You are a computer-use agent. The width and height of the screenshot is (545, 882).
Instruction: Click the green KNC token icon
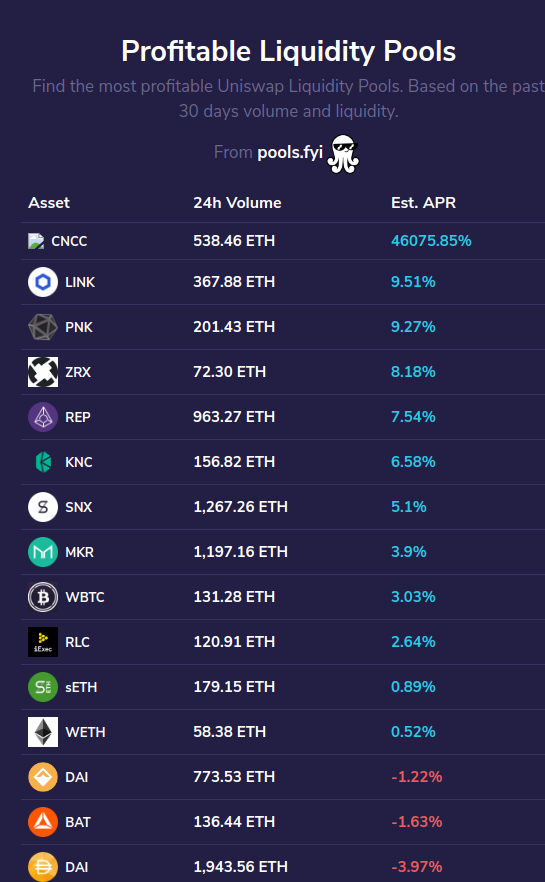point(43,462)
